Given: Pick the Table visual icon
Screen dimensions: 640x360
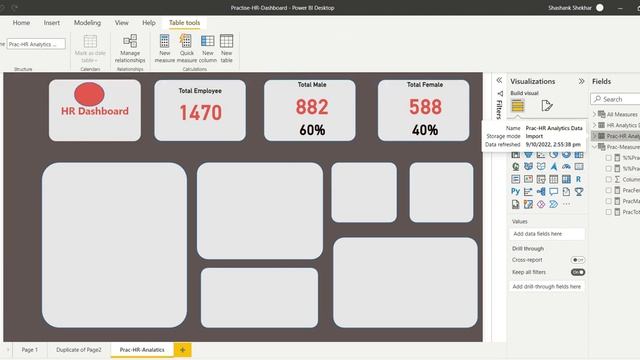Looking at the screenshot, I should click(554, 179).
